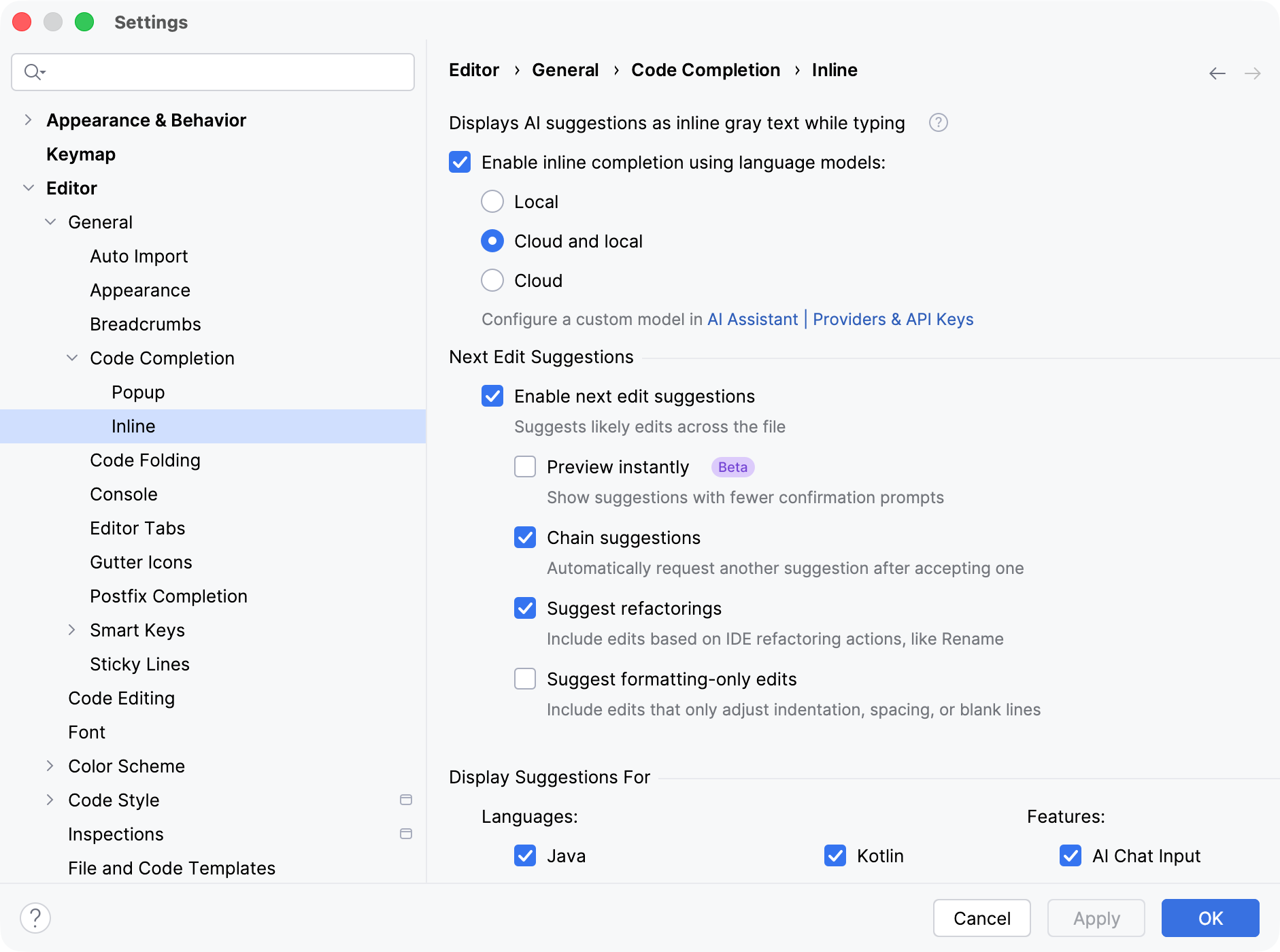This screenshot has width=1280, height=952.
Task: Select the Local radio option
Action: tap(492, 201)
